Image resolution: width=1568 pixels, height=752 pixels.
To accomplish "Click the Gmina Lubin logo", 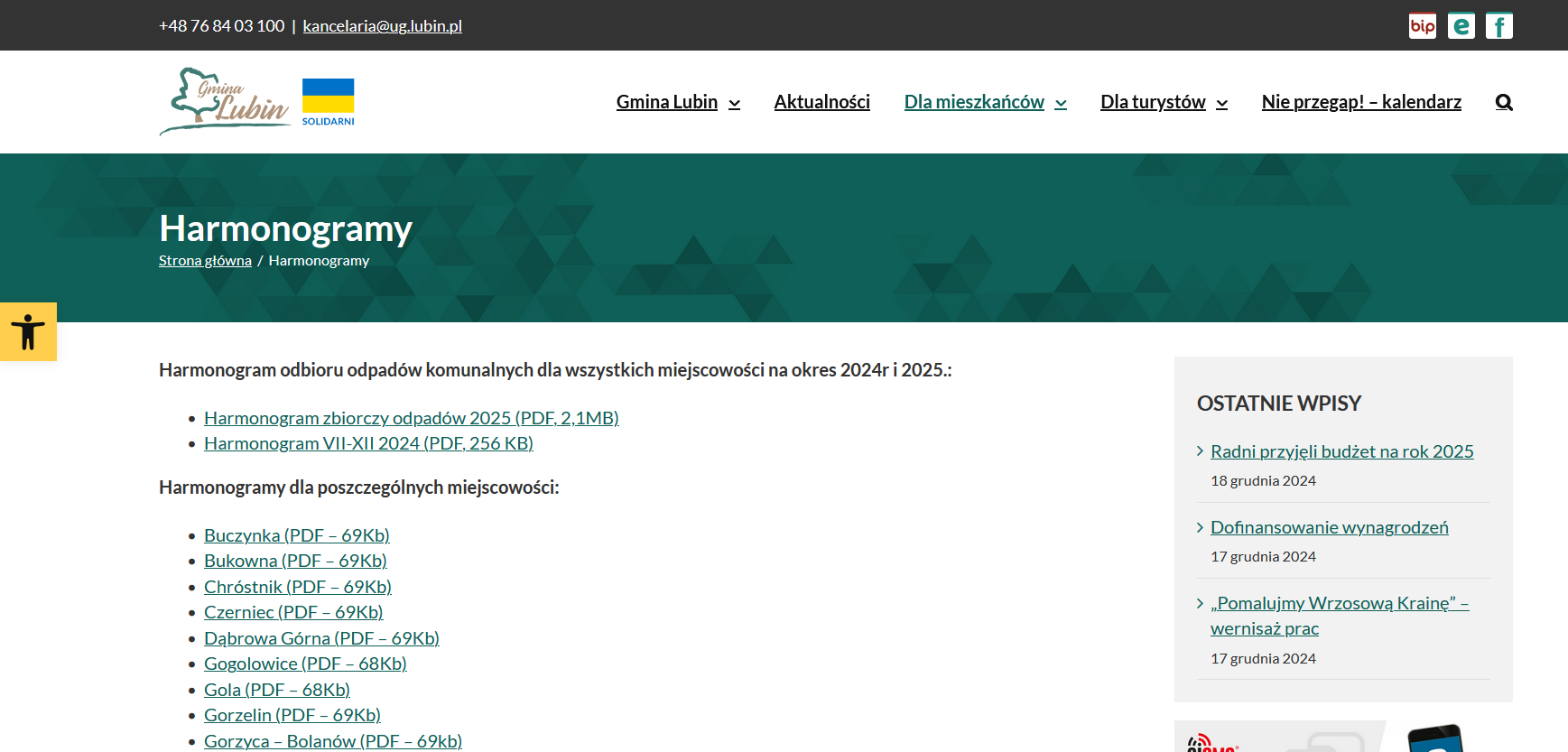I will [x=226, y=102].
